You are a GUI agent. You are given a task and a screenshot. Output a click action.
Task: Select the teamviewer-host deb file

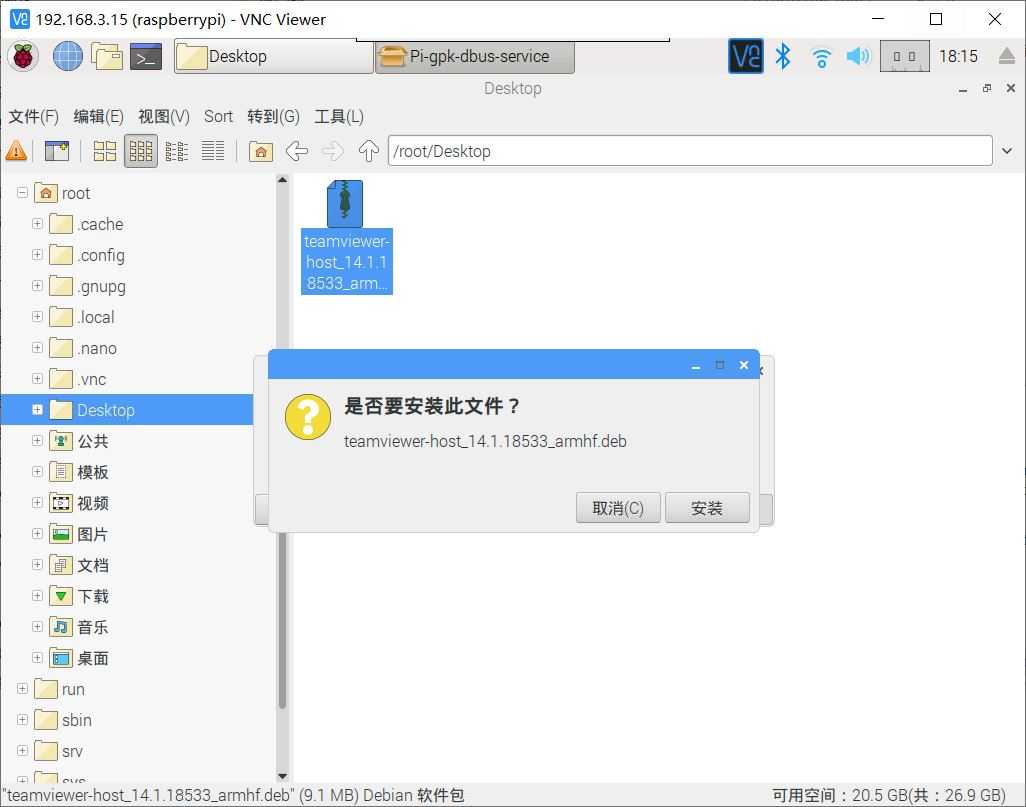click(346, 237)
